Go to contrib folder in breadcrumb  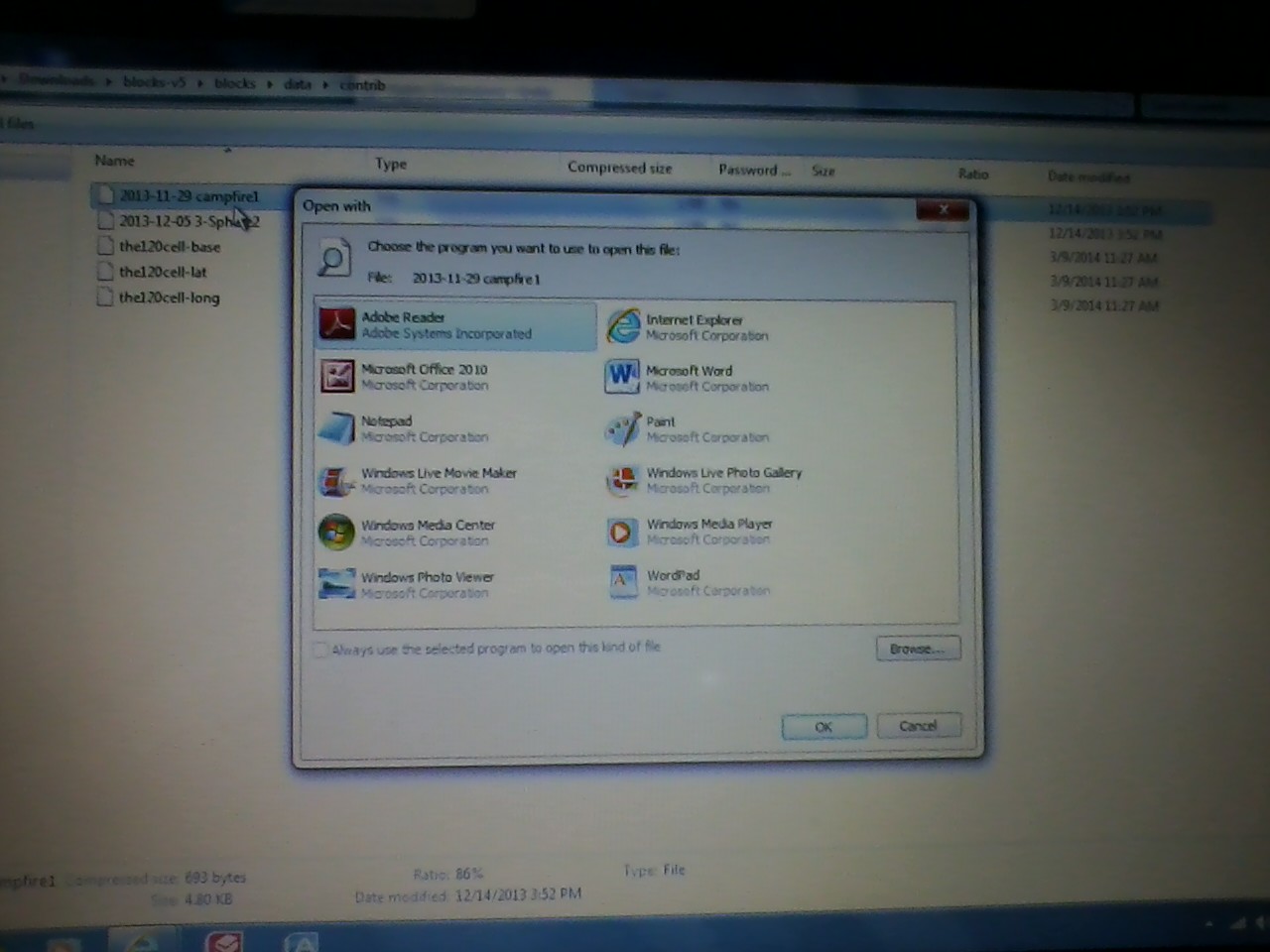point(362,85)
